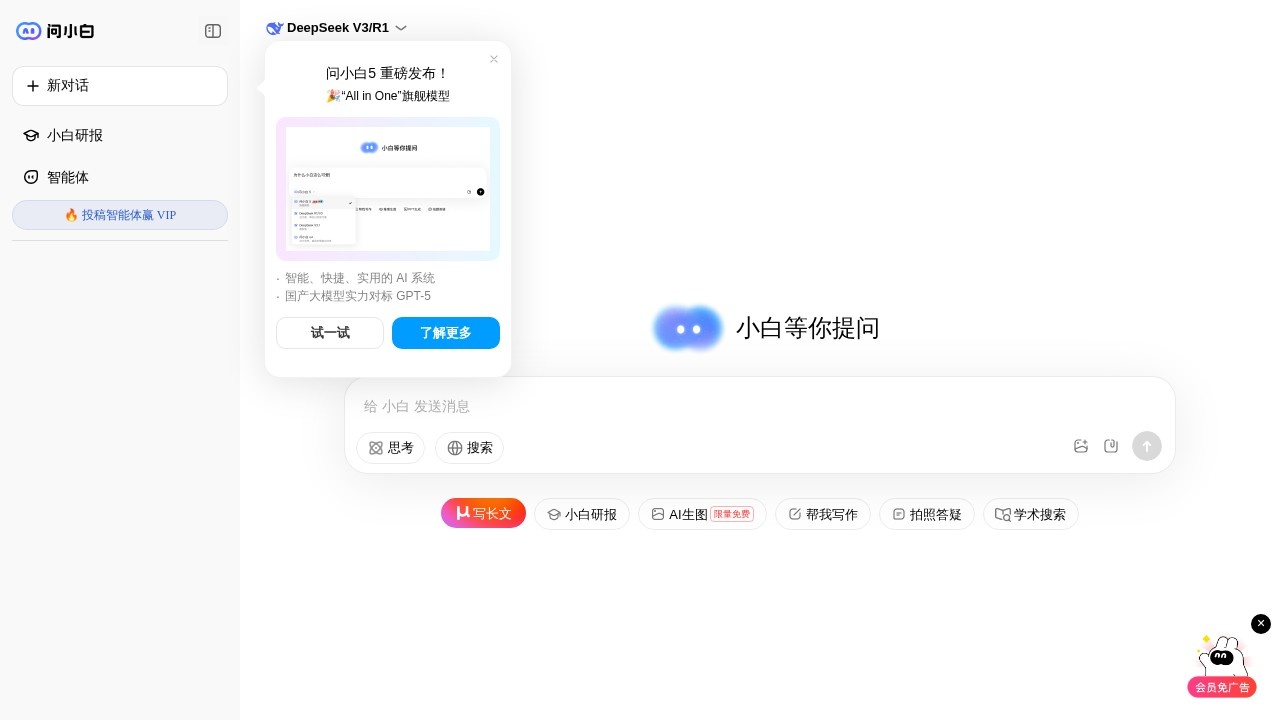This screenshot has width=1280, height=720.
Task: Enable 思考 thinking mode
Action: (x=390, y=448)
